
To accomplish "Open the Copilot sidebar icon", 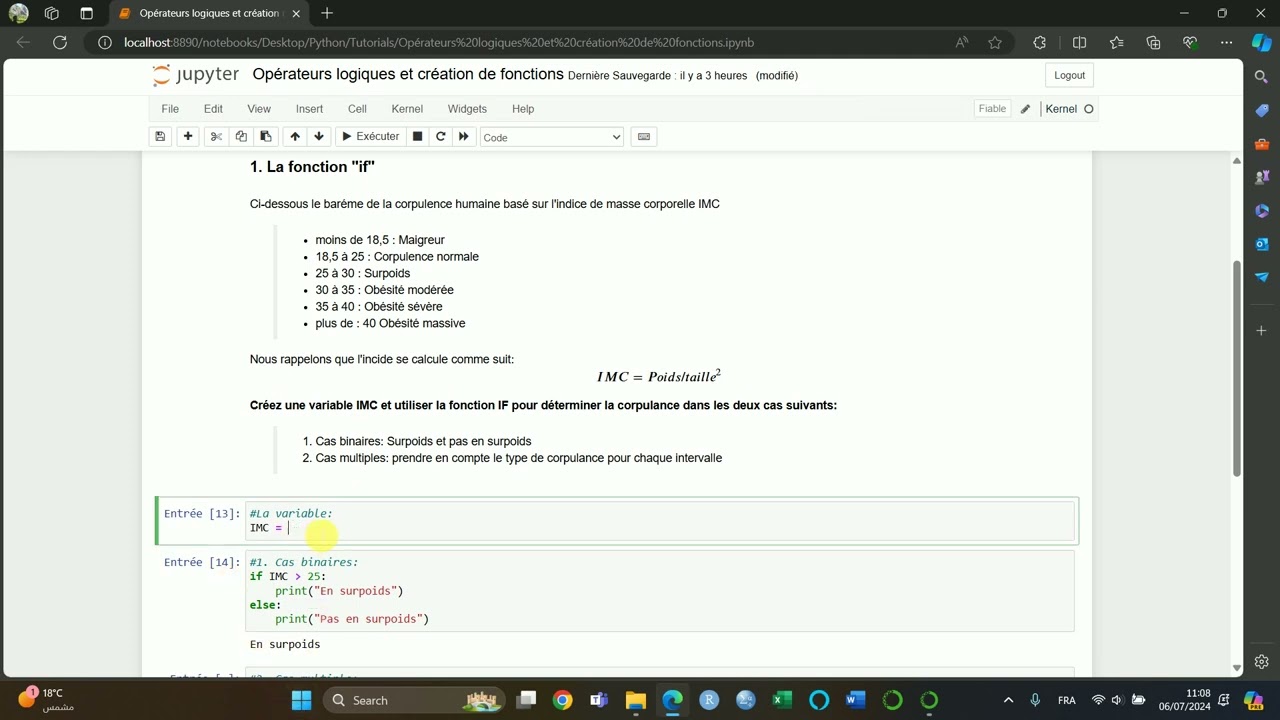I will coord(1261,43).
